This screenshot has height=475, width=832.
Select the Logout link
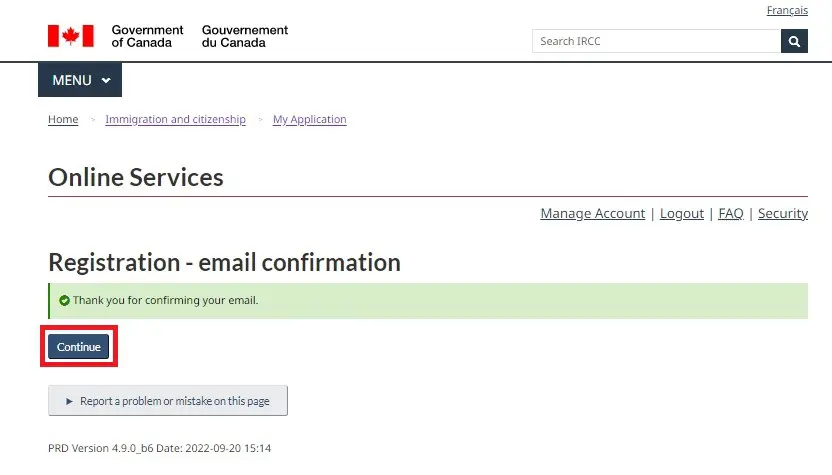(x=682, y=213)
